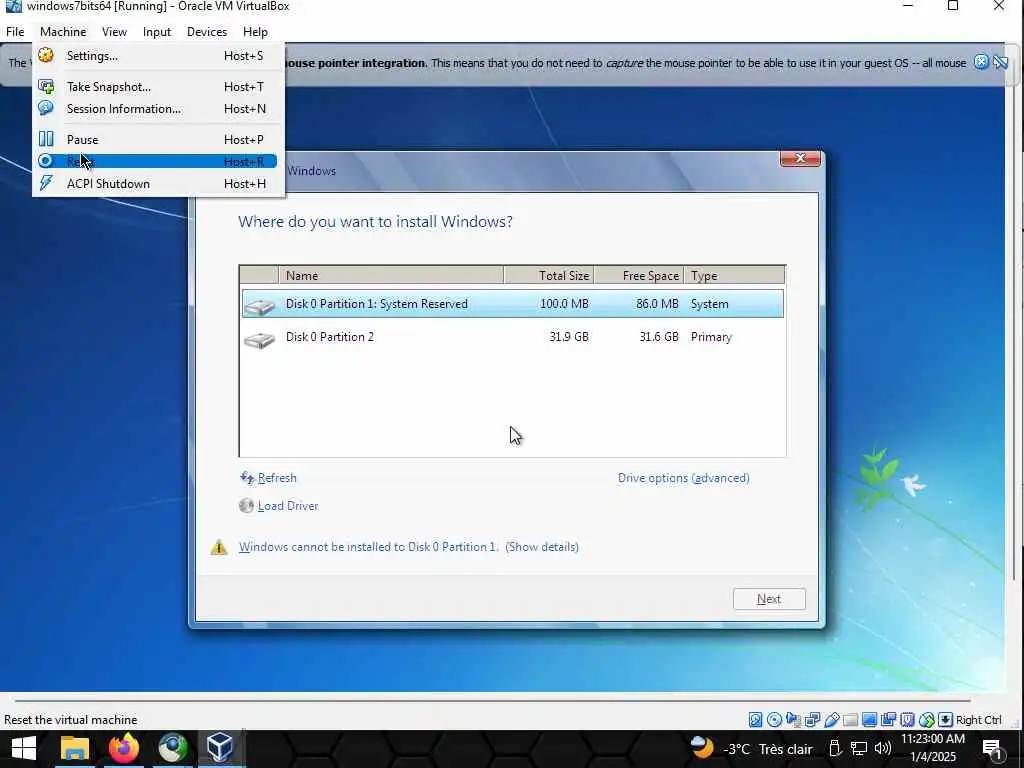Screen dimensions: 1024x768
Task: Choose Take Snapshot... menu entry
Action: click(157, 86)
